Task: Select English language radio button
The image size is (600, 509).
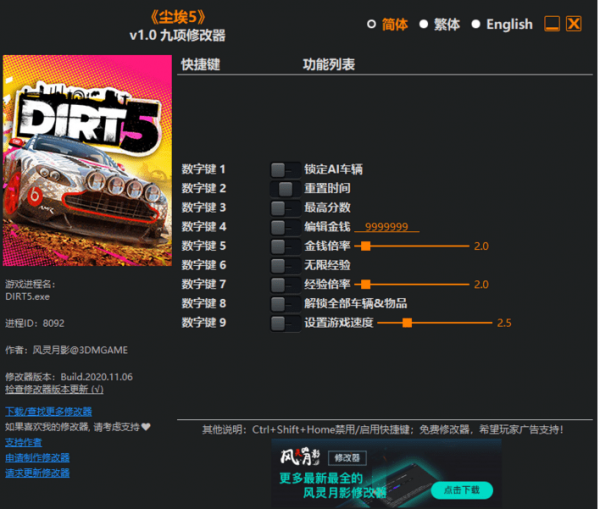Action: (476, 24)
